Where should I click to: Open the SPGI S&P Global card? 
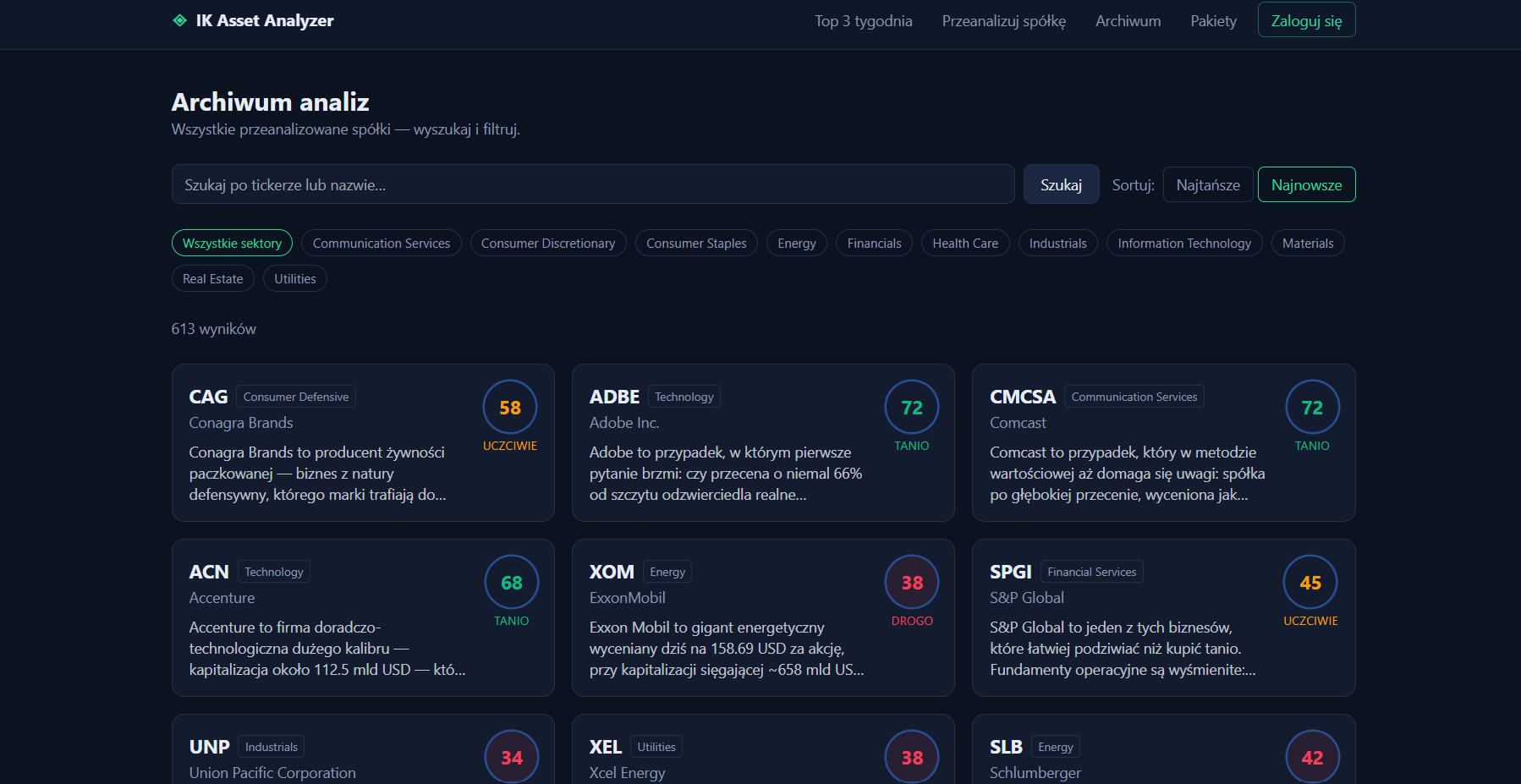1163,618
